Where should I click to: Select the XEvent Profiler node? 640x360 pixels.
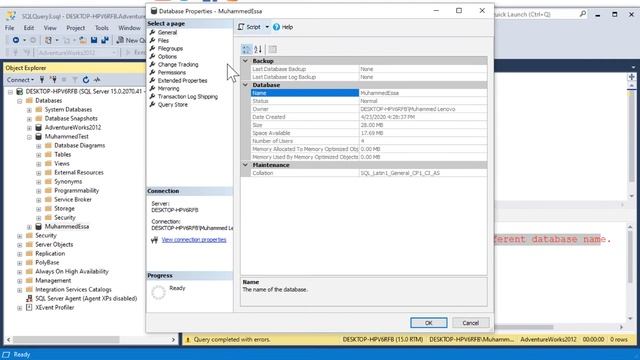point(55,307)
